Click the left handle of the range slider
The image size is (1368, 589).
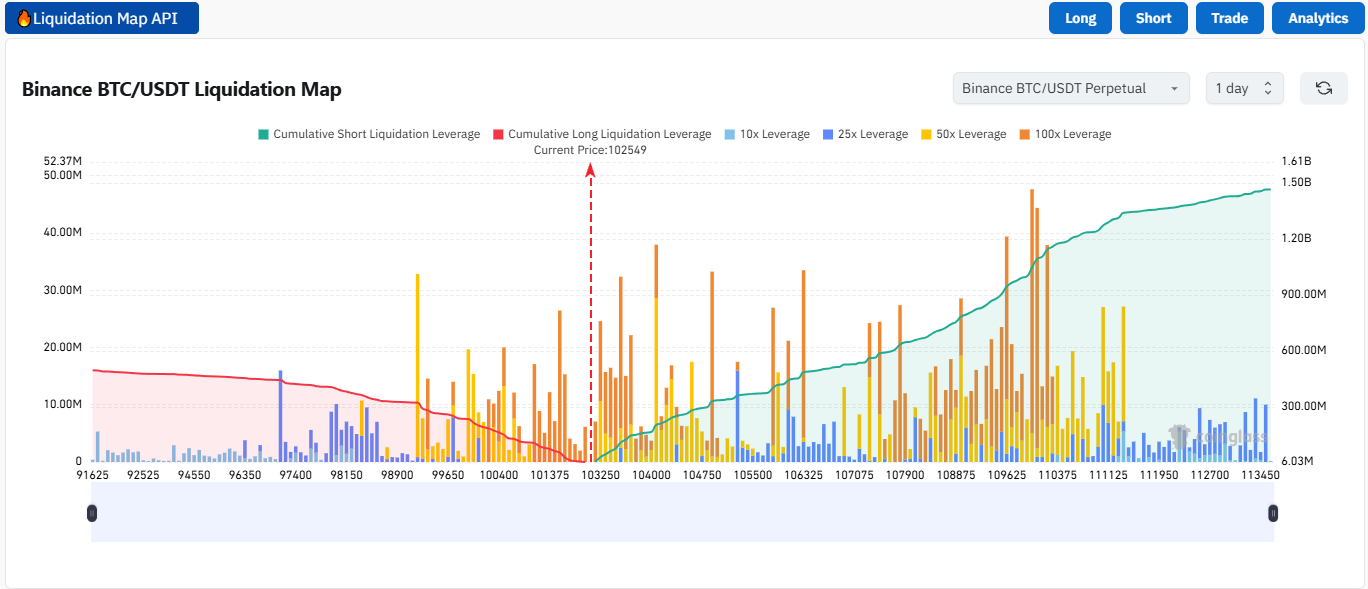[x=92, y=513]
